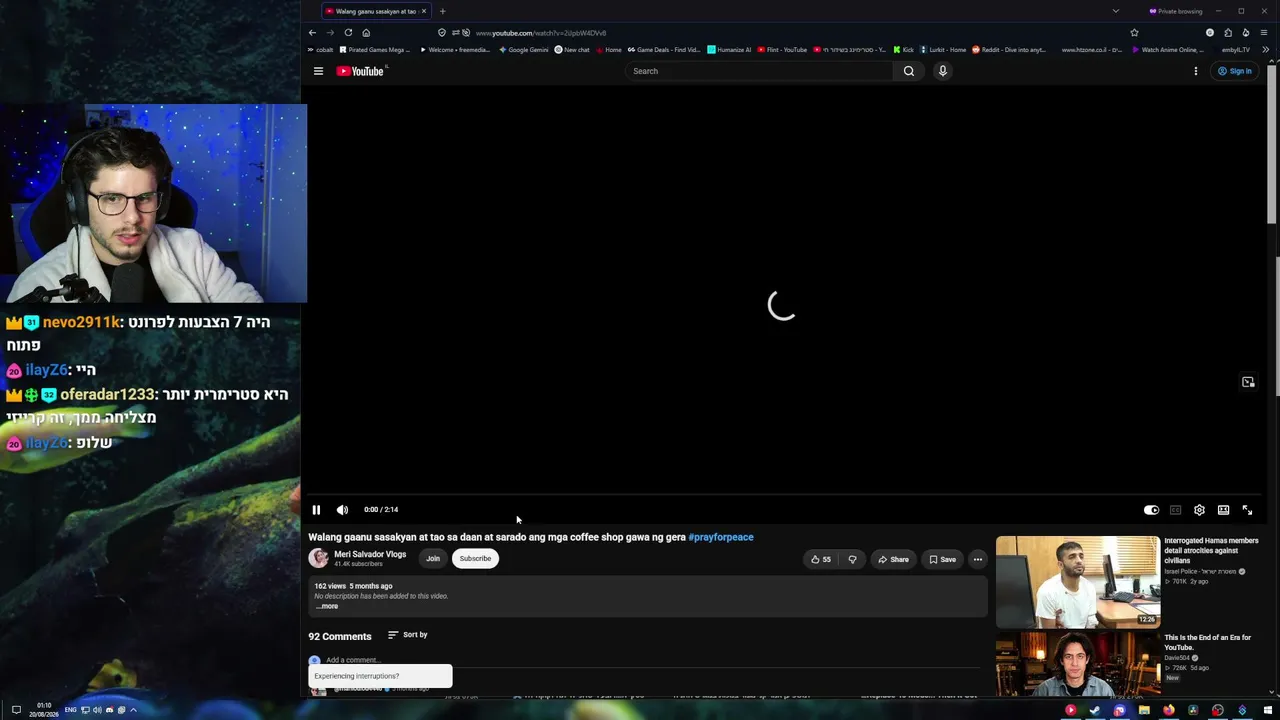Screen dimensions: 1280x720
Task: Switch to theater mode
Action: click(x=1223, y=510)
